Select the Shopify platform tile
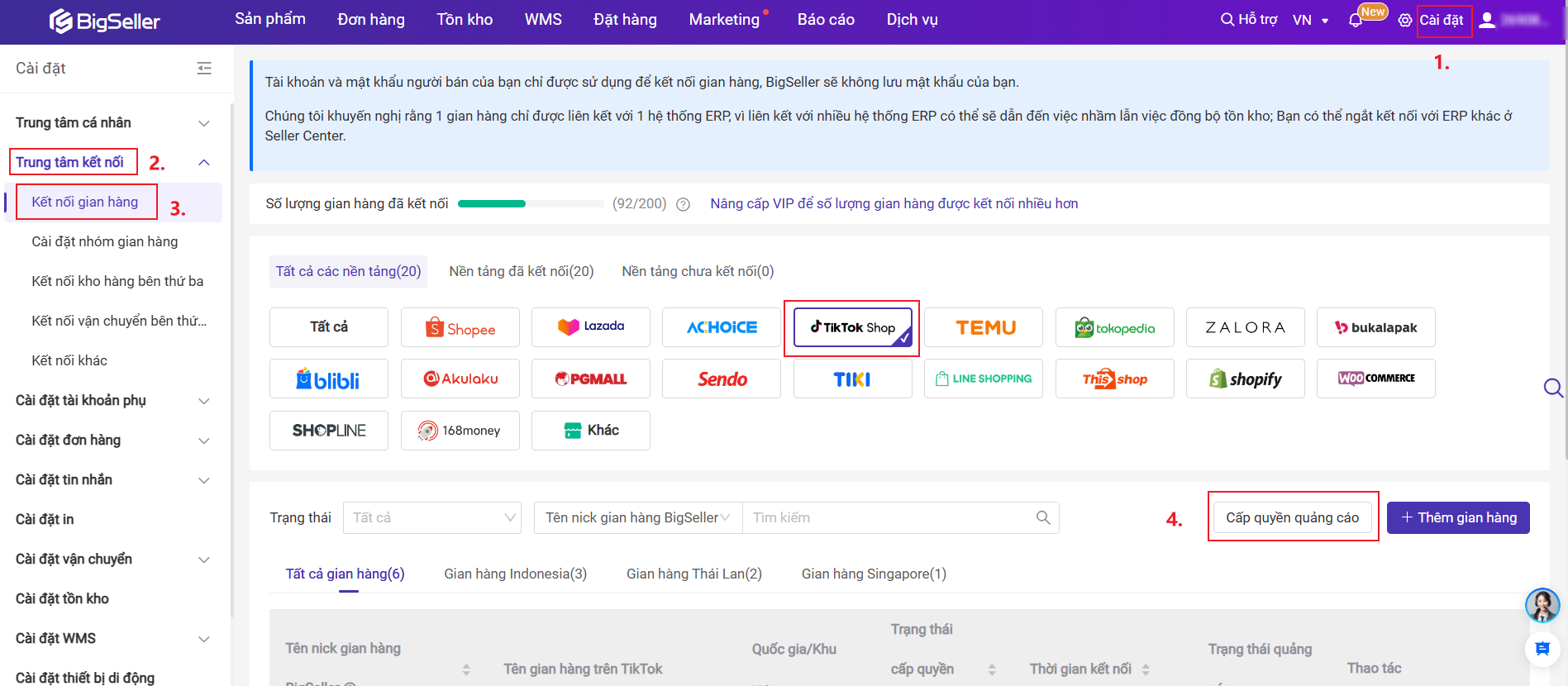Image resolution: width=1568 pixels, height=686 pixels. tap(1245, 379)
